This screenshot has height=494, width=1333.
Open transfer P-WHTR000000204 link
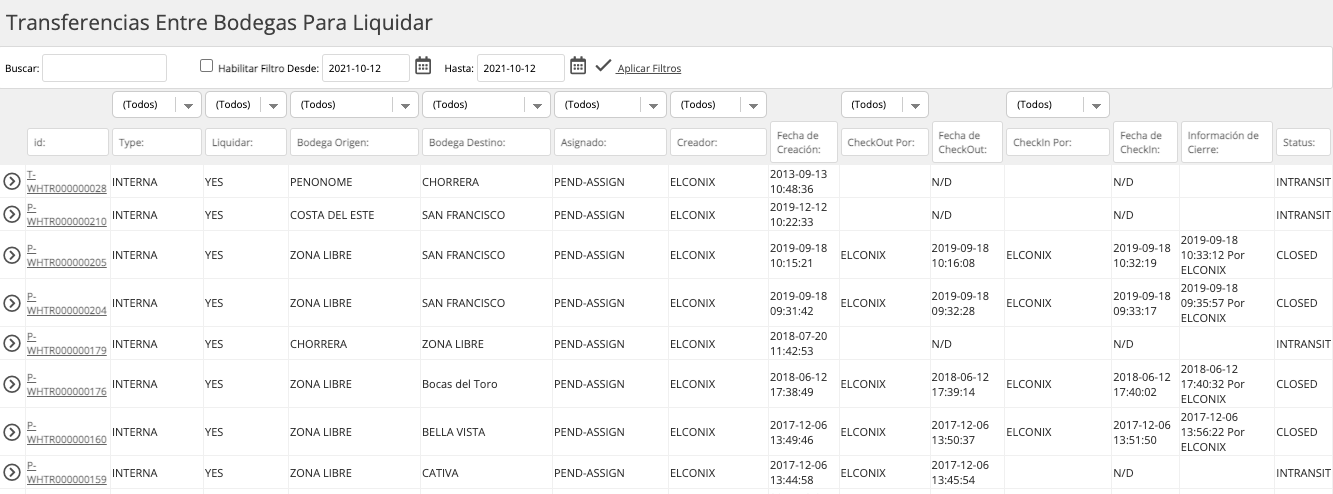pyautogui.click(x=66, y=303)
